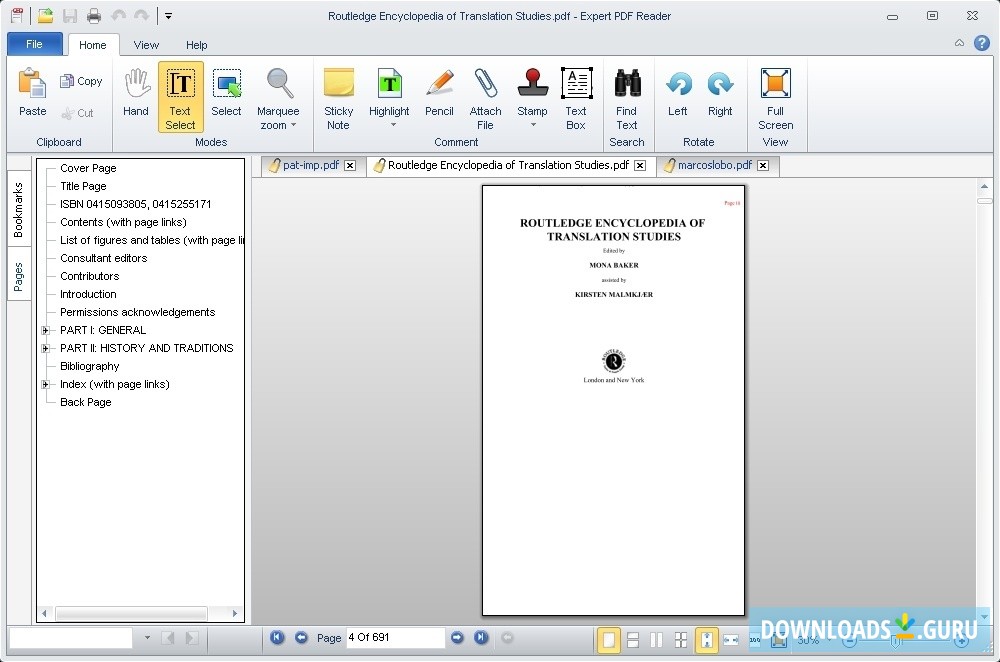This screenshot has height=662, width=1000.
Task: Click the bookmarks panel horizontal scrollbar
Action: [x=131, y=614]
